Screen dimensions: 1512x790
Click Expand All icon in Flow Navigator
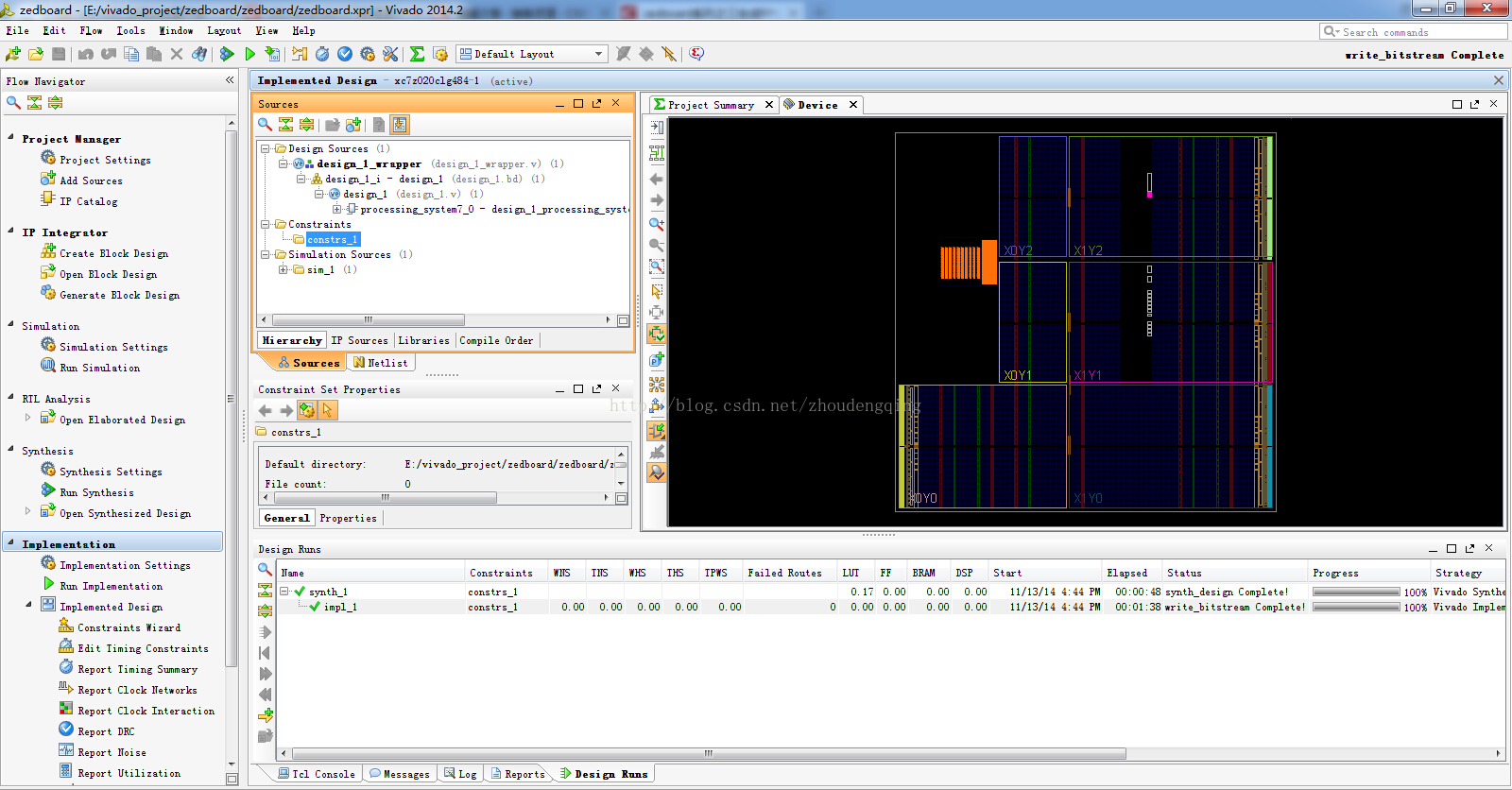(x=55, y=102)
